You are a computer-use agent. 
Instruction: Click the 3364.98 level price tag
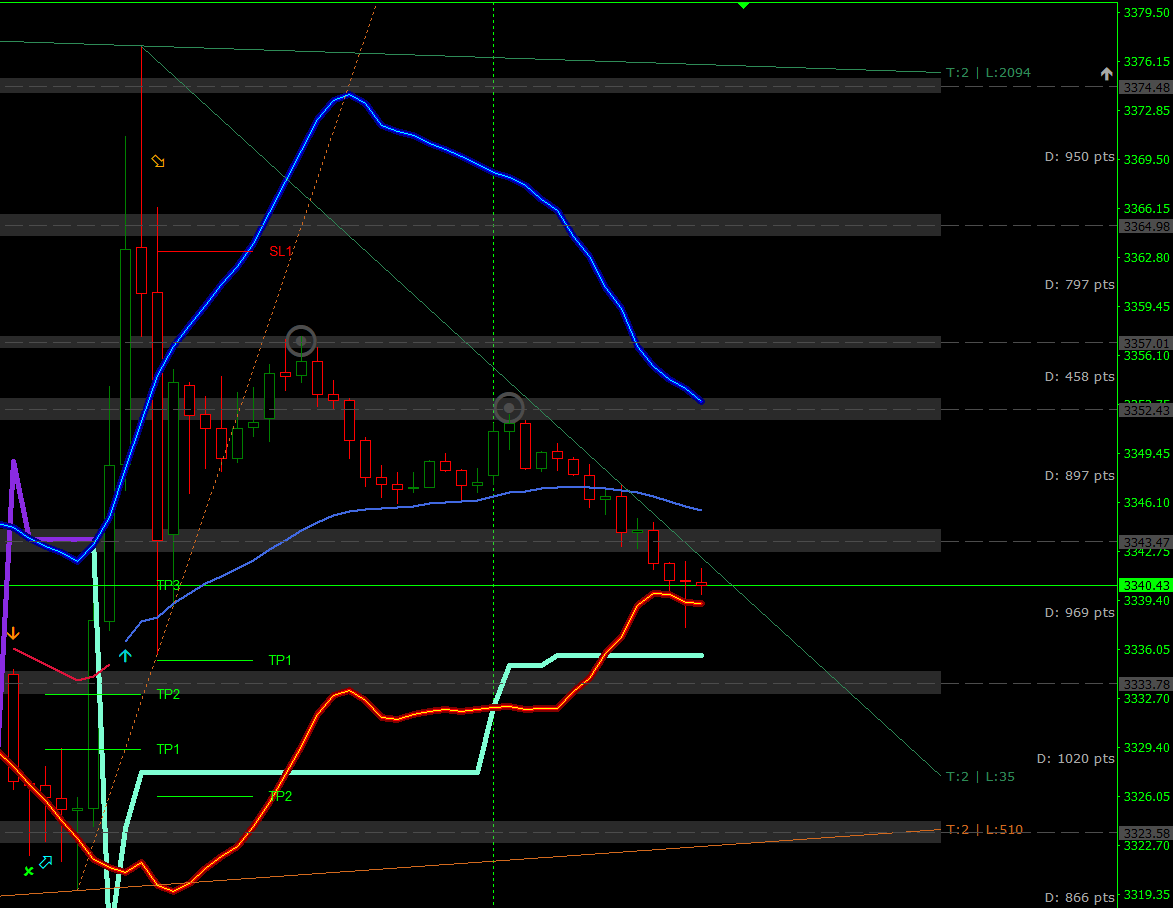tap(1146, 226)
